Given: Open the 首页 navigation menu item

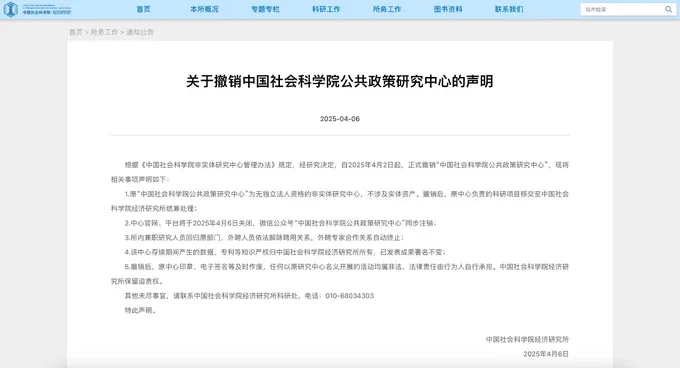Looking at the screenshot, I should click(144, 9).
